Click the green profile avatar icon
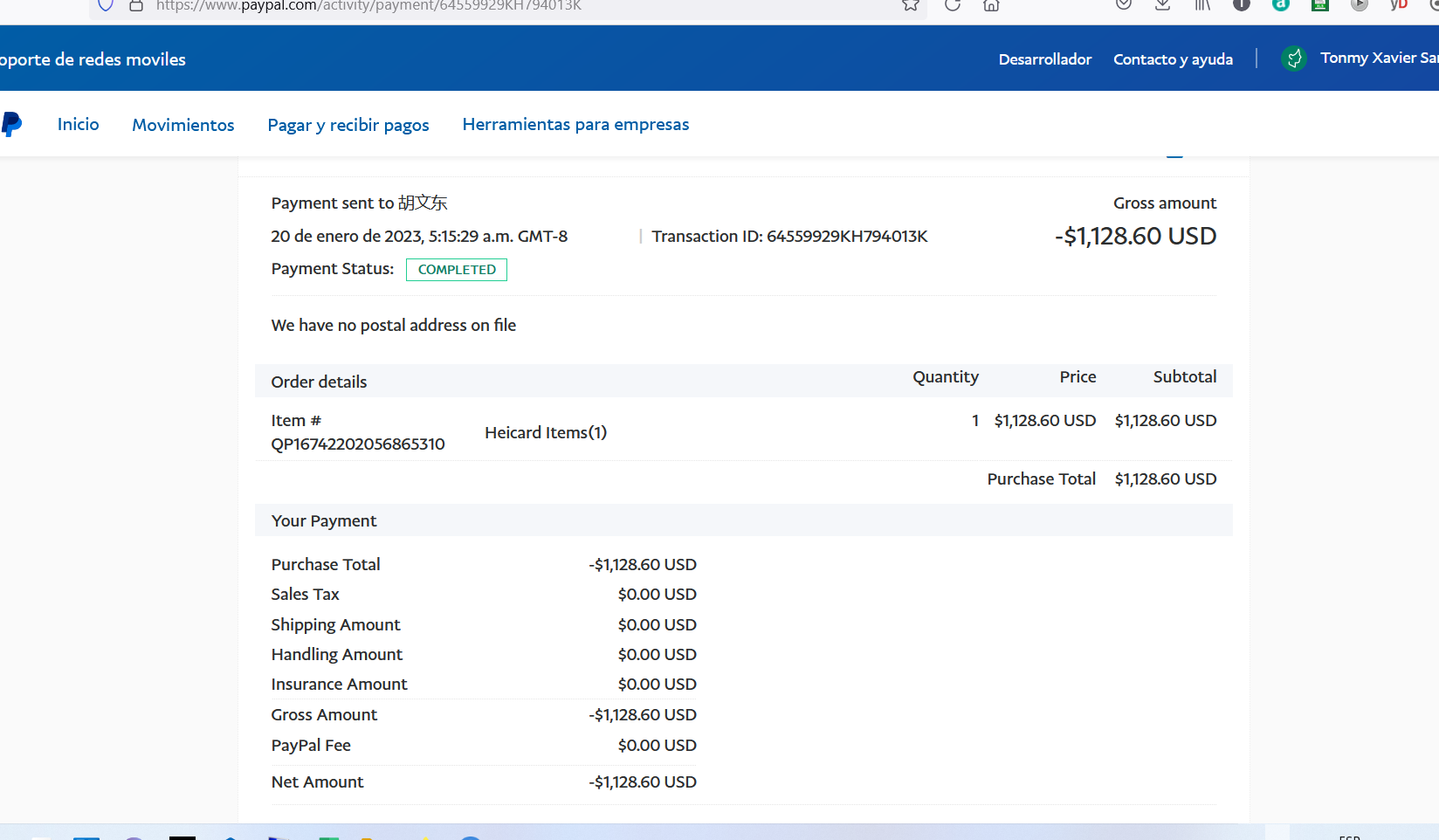 tap(1294, 59)
